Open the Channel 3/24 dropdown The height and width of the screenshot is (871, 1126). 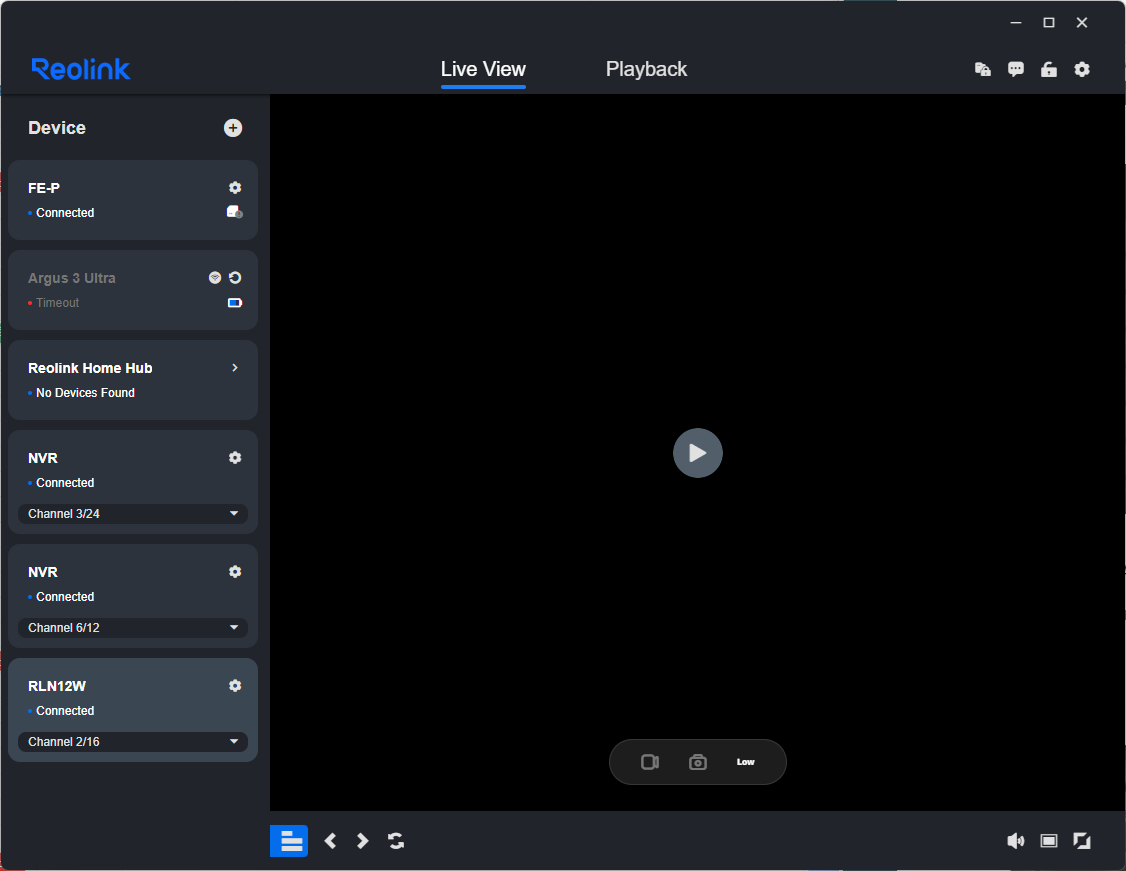click(133, 513)
